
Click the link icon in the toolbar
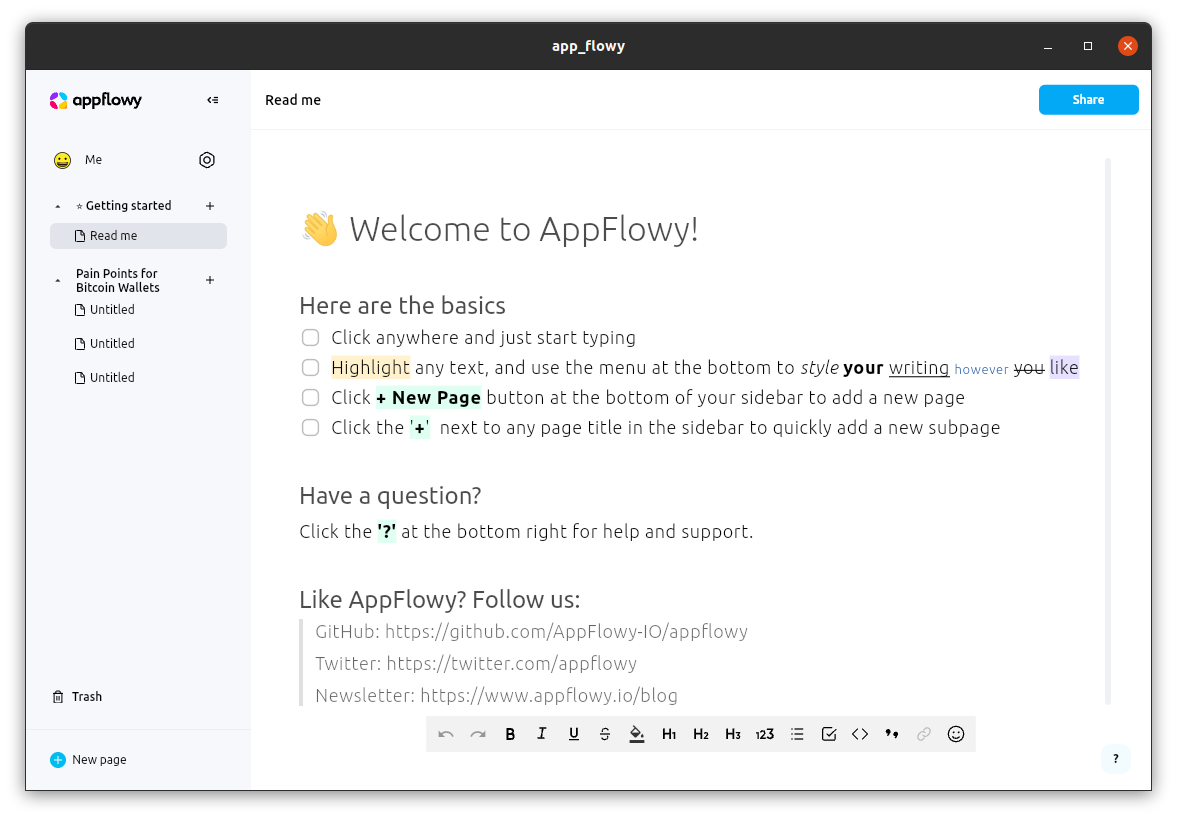[x=924, y=734]
